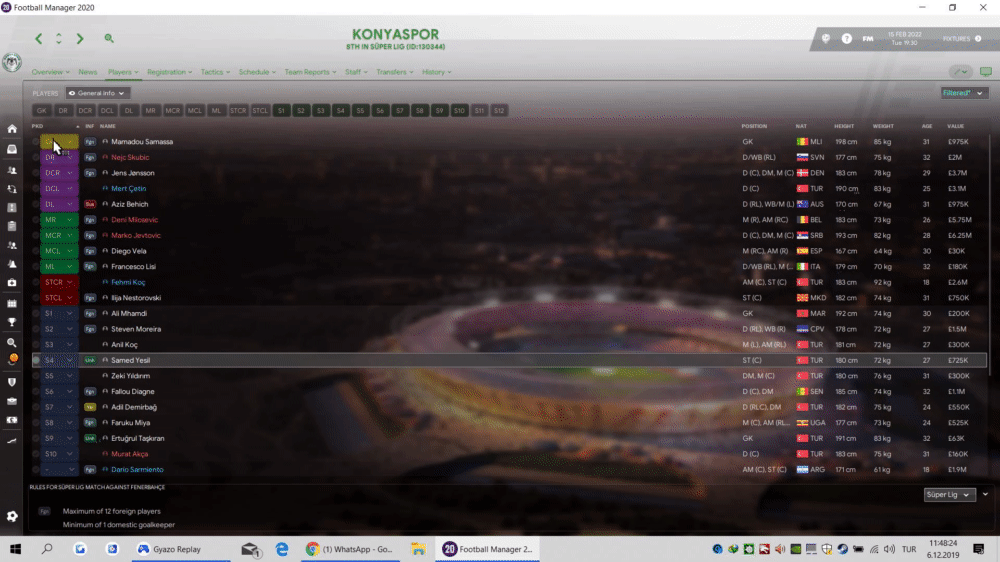Open the Overview menu
Image resolution: width=1000 pixels, height=562 pixels.
(50, 72)
